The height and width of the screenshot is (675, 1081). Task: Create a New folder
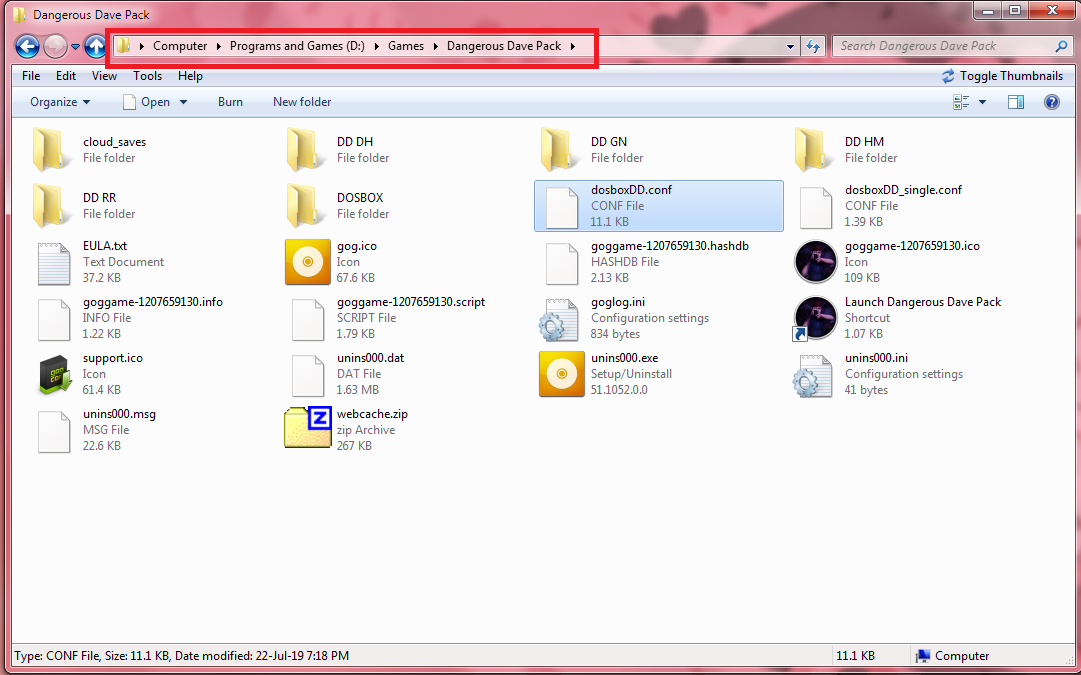[302, 102]
